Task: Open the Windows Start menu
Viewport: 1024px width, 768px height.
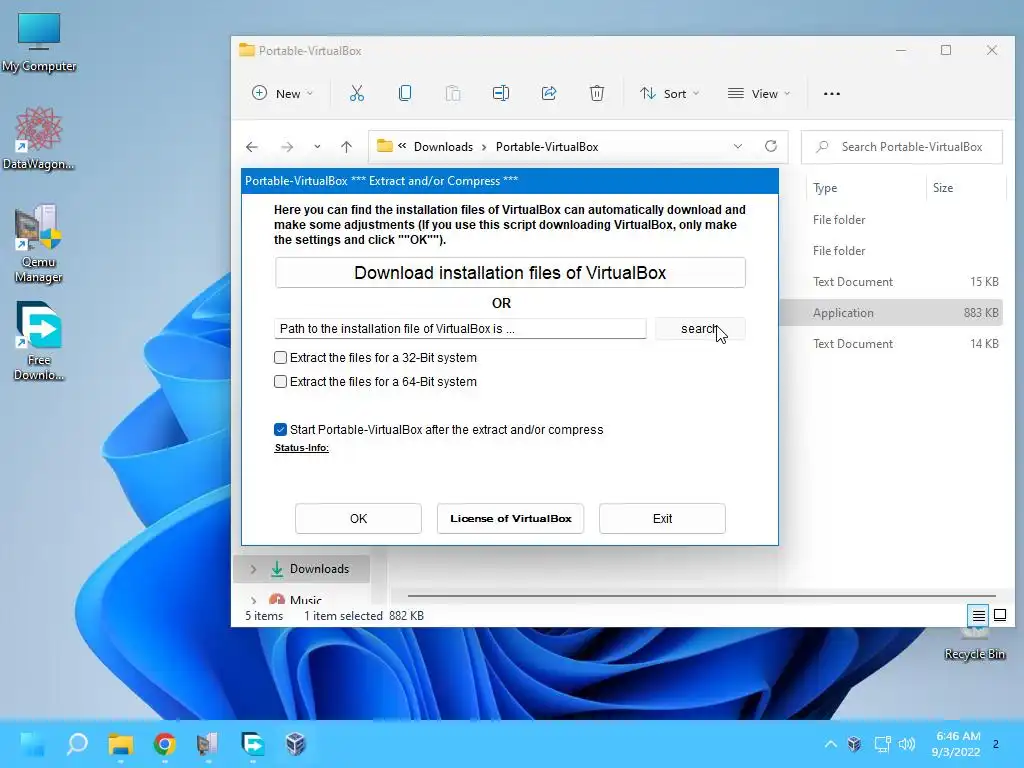Action: pyautogui.click(x=32, y=744)
